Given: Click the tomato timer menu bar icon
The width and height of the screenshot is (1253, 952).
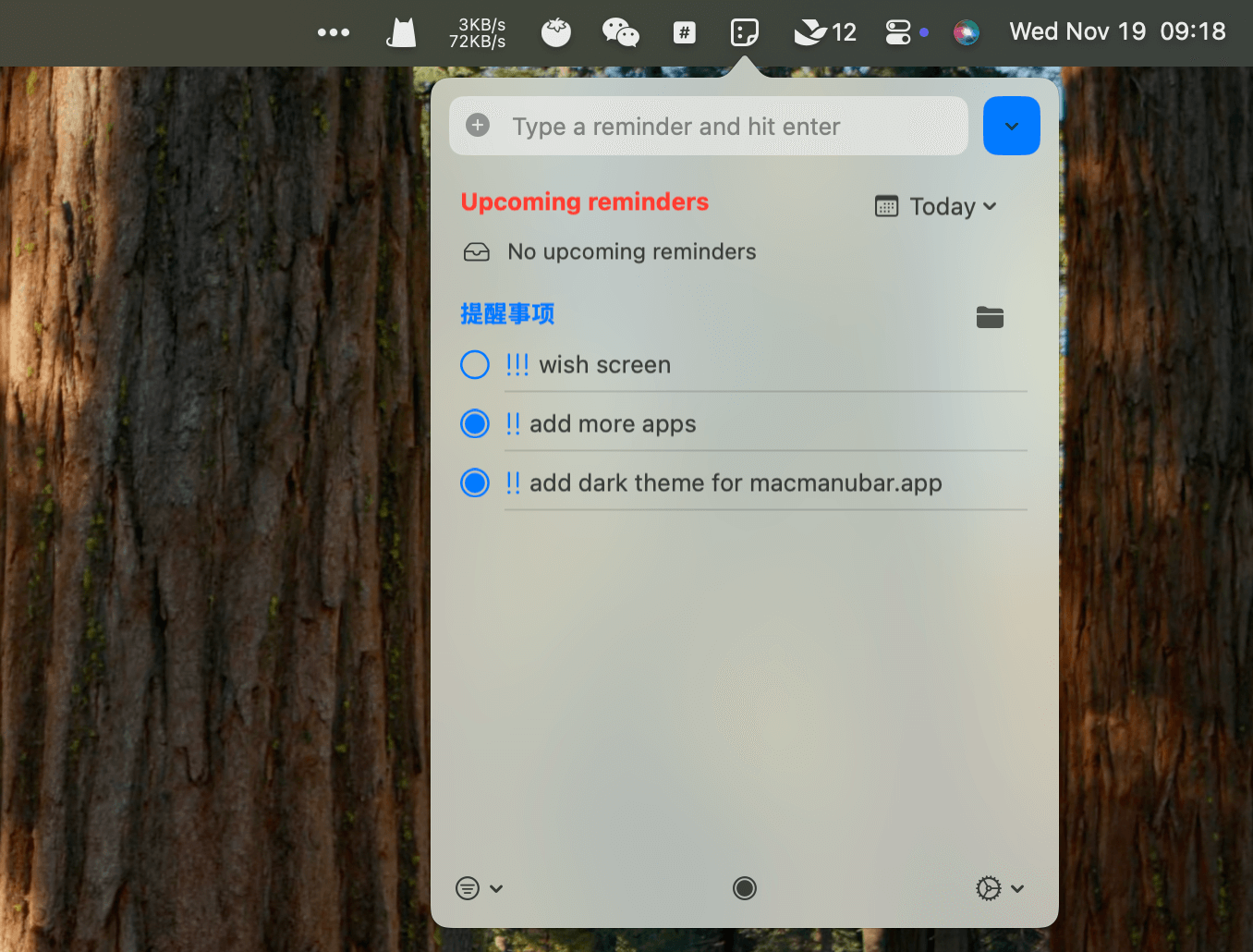Looking at the screenshot, I should (556, 32).
